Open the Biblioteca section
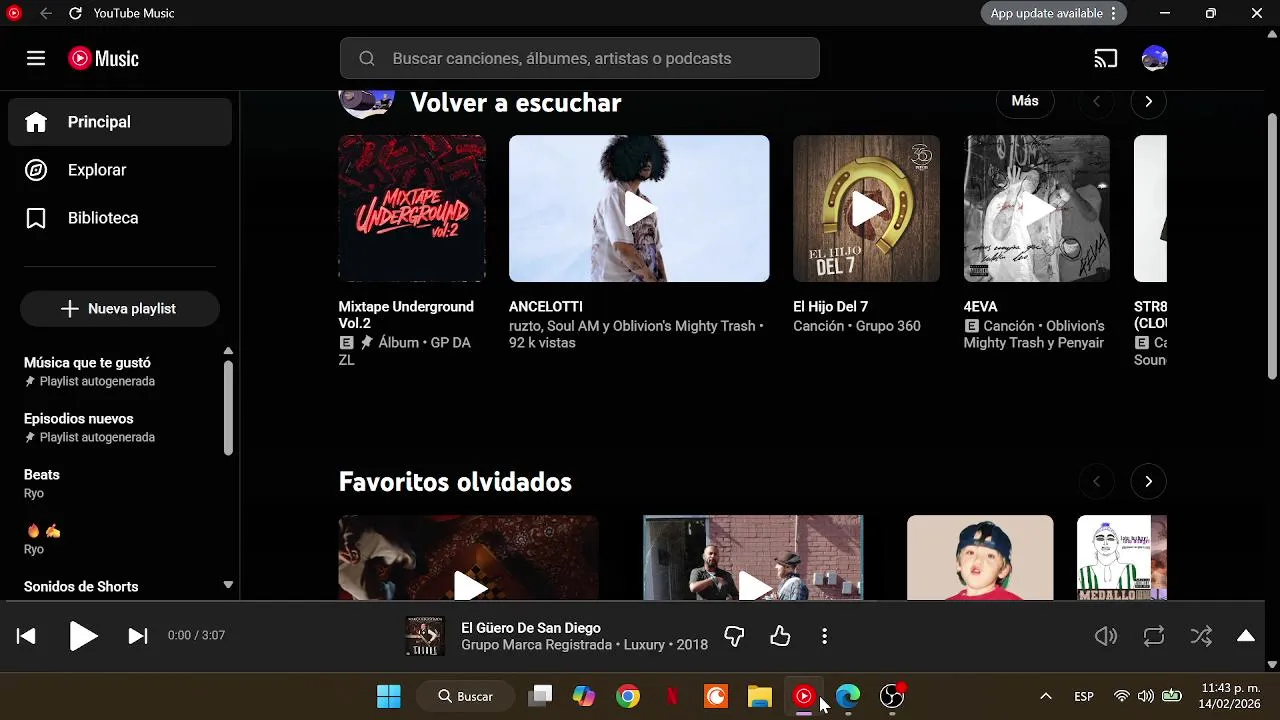The height and width of the screenshot is (720, 1280). 120,218
